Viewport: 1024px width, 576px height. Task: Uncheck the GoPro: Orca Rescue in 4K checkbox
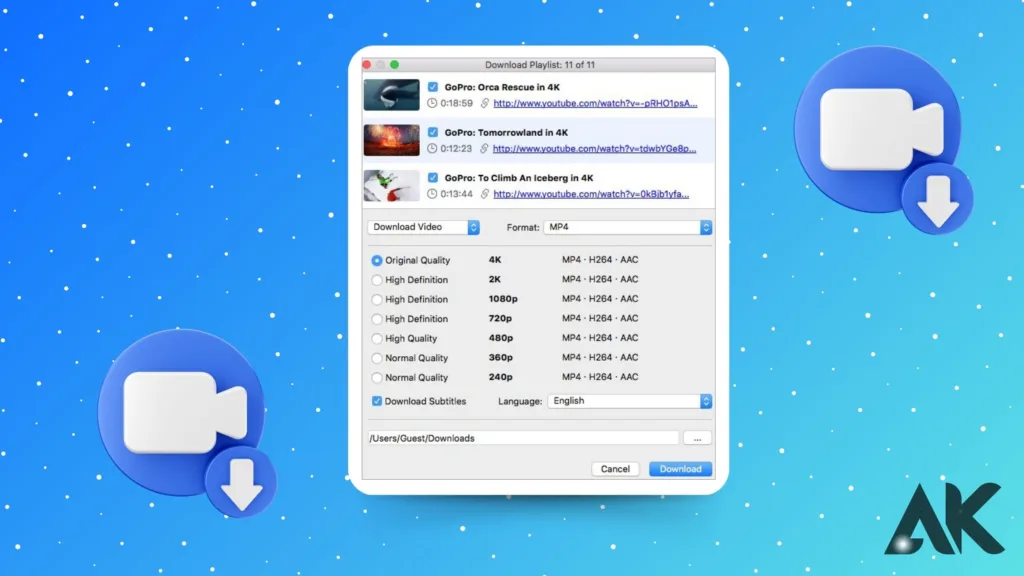(x=433, y=87)
